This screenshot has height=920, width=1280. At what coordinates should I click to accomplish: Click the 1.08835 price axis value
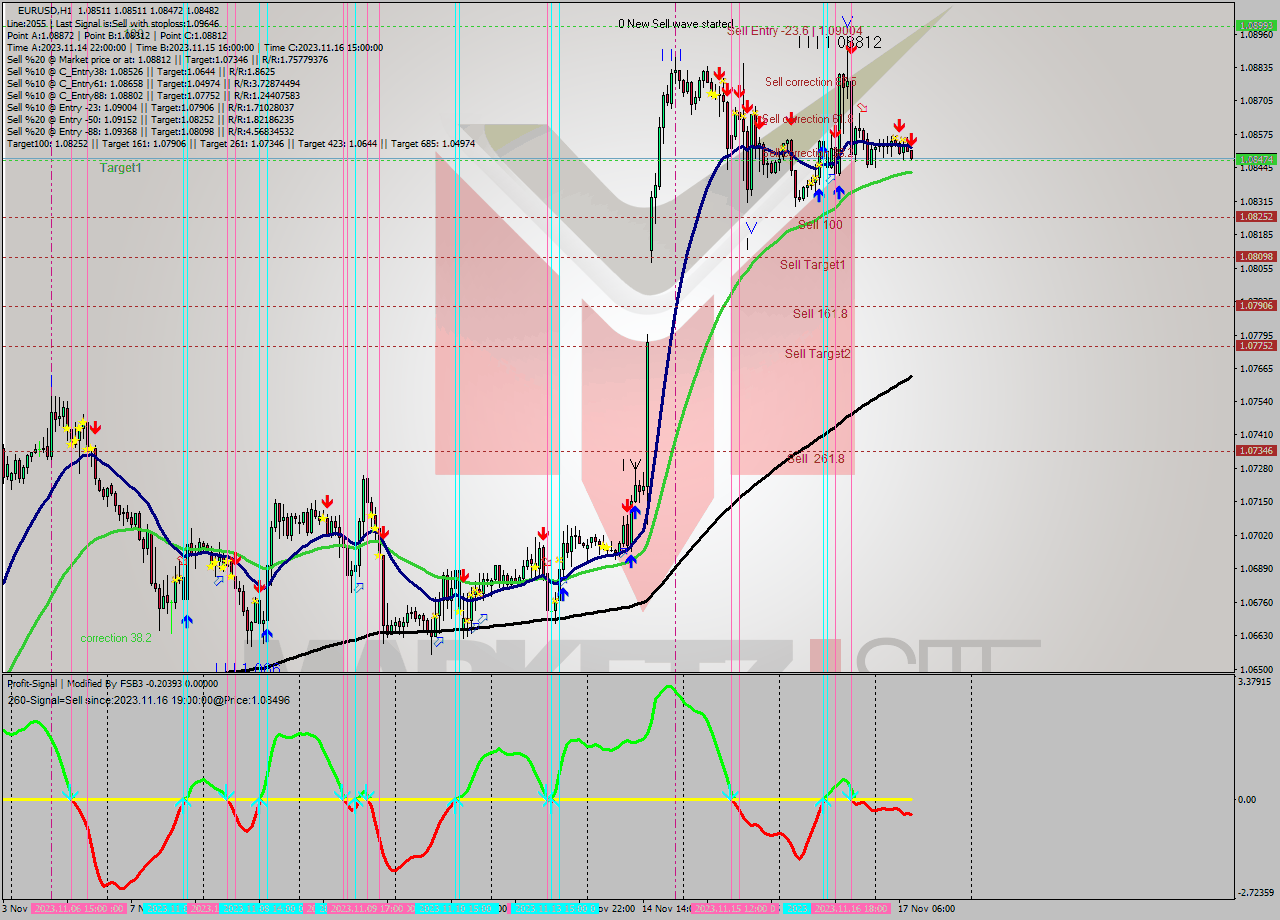tap(1256, 68)
